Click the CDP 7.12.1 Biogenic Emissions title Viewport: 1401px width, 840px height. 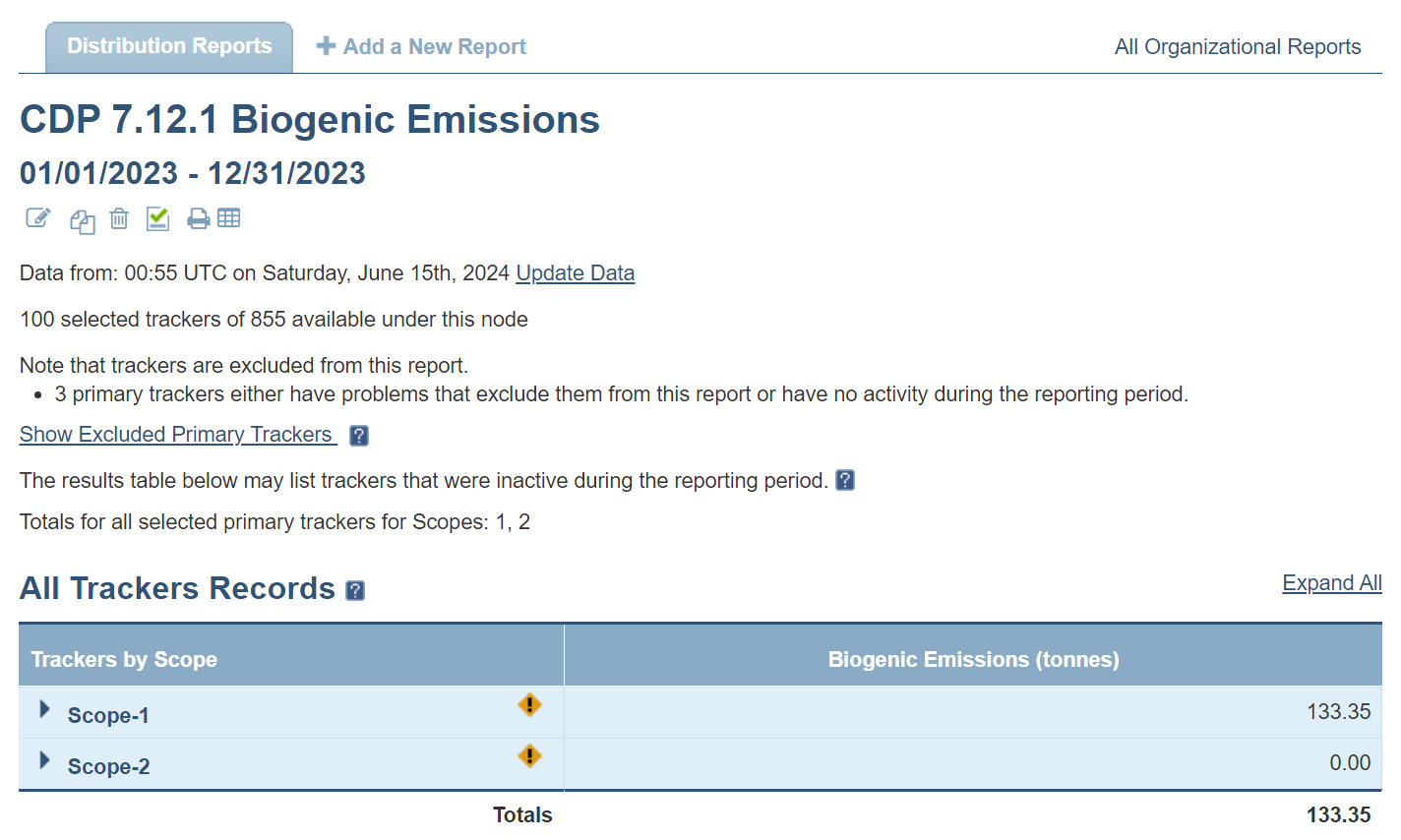[x=310, y=120]
